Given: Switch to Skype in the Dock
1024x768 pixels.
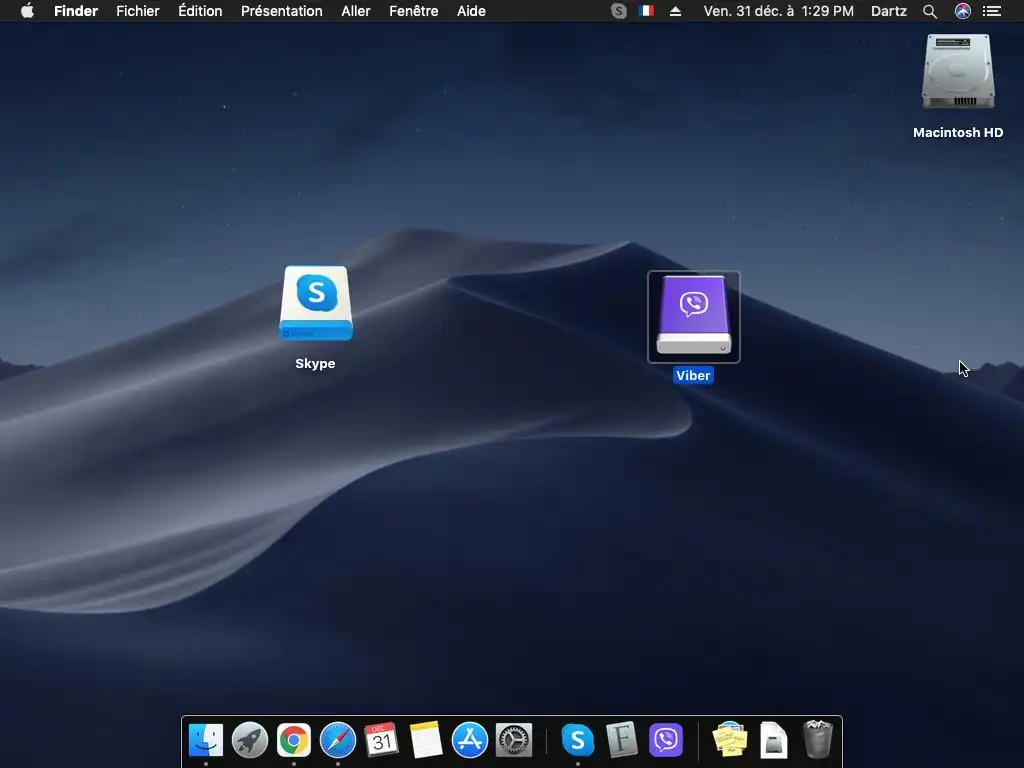Looking at the screenshot, I should pyautogui.click(x=577, y=740).
